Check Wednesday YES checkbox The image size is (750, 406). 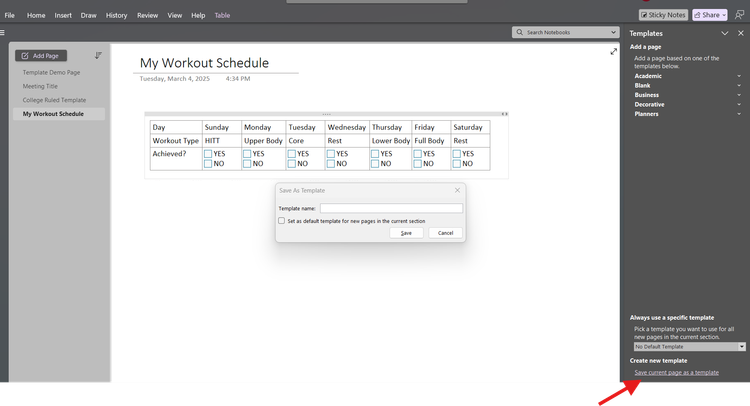click(x=331, y=154)
